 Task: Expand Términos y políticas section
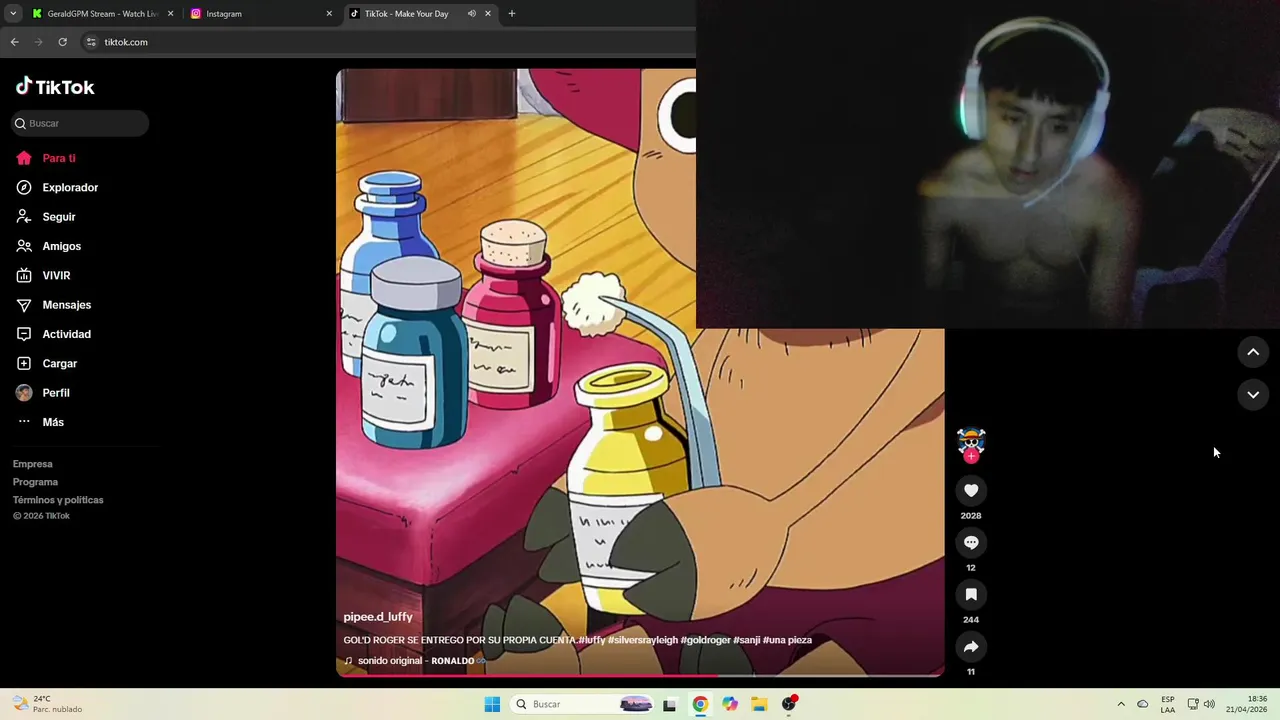coord(58,500)
